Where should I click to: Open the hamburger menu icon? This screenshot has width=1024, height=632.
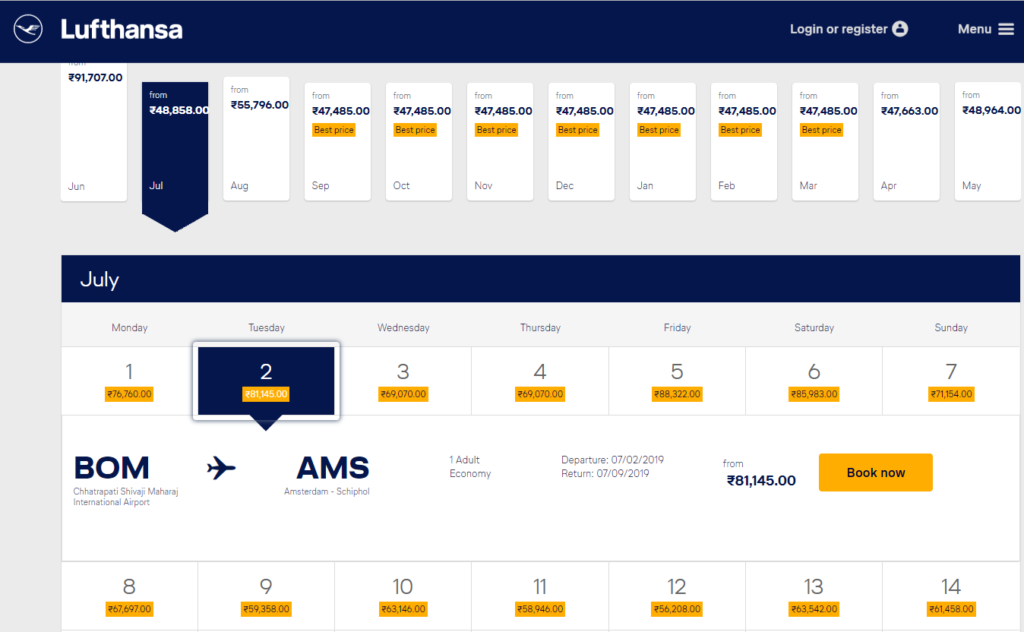(x=1006, y=29)
